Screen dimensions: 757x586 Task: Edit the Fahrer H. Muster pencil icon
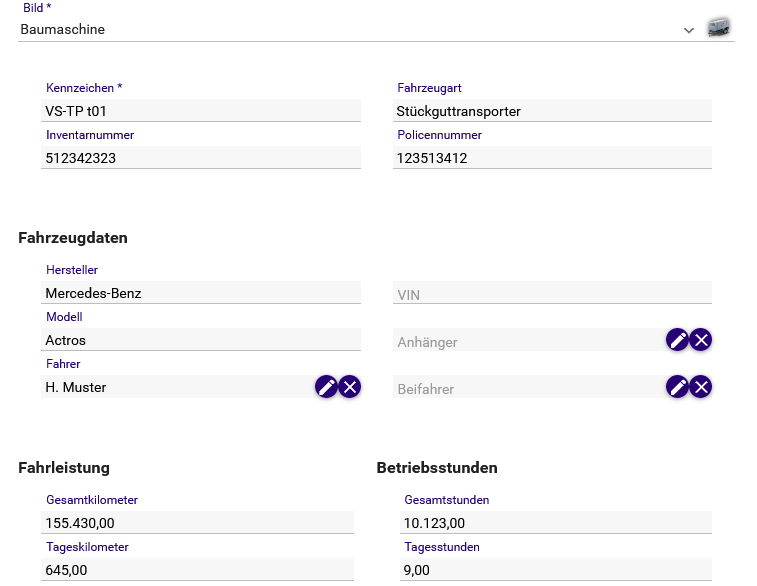pyautogui.click(x=326, y=387)
